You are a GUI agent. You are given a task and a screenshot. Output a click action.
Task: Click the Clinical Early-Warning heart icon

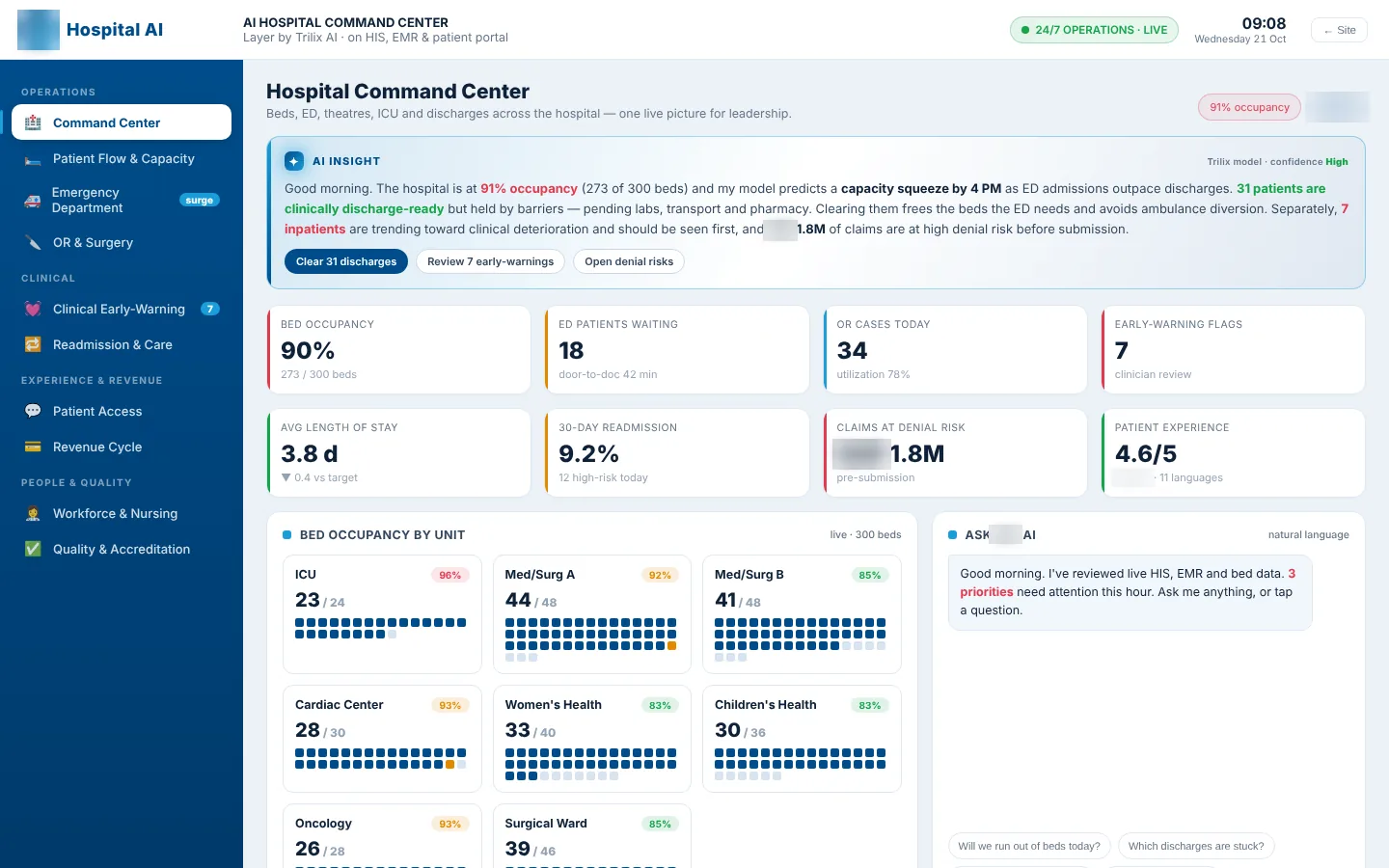coord(33,310)
